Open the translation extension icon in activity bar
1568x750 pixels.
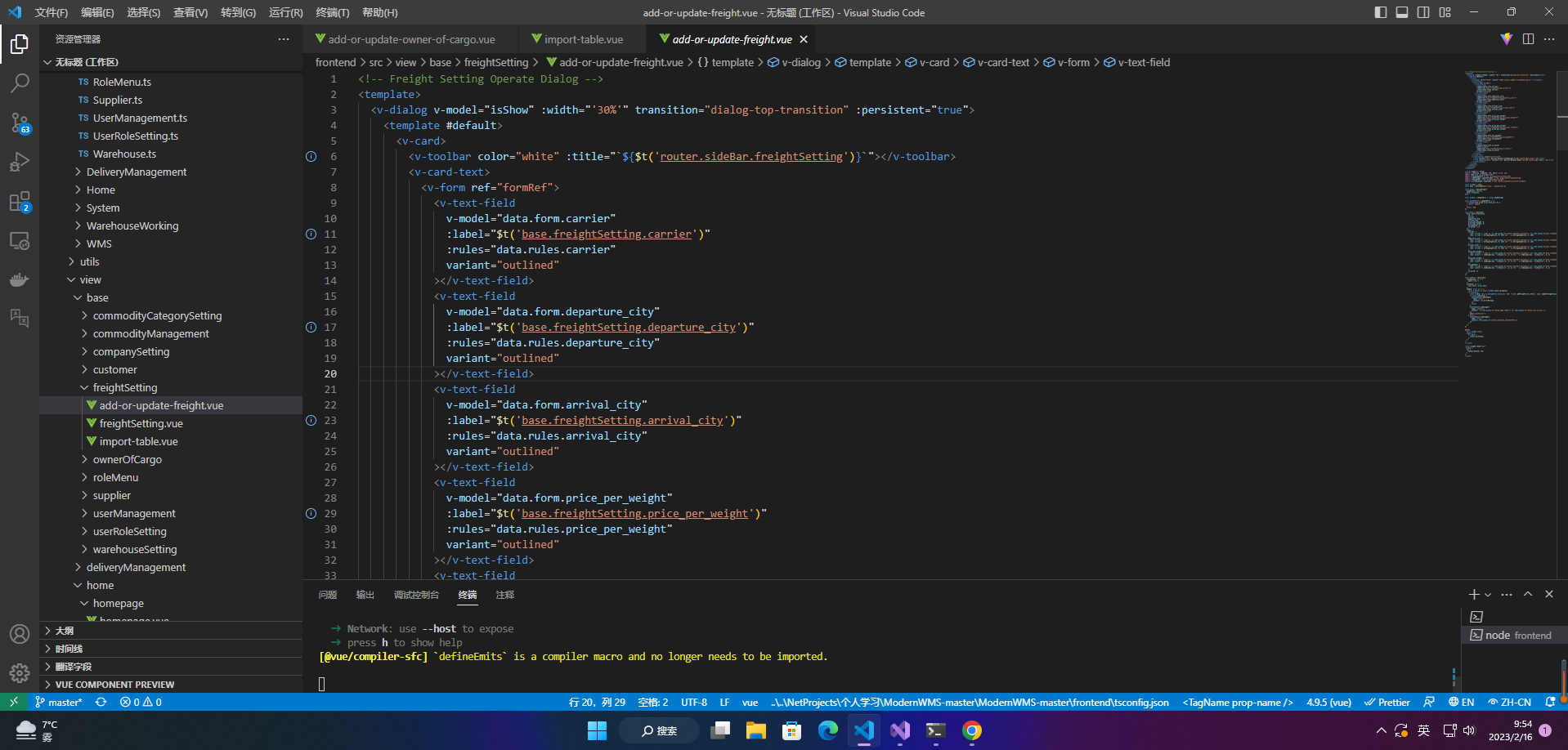point(20,318)
